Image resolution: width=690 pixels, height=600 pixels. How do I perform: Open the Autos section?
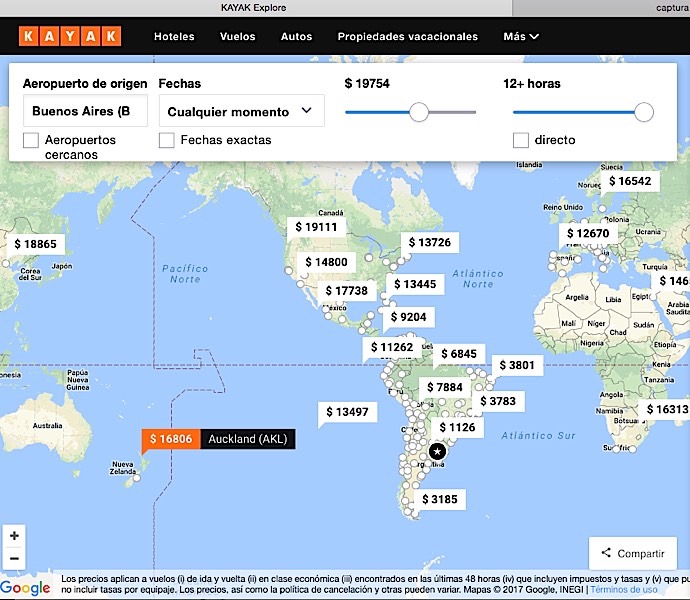click(297, 37)
